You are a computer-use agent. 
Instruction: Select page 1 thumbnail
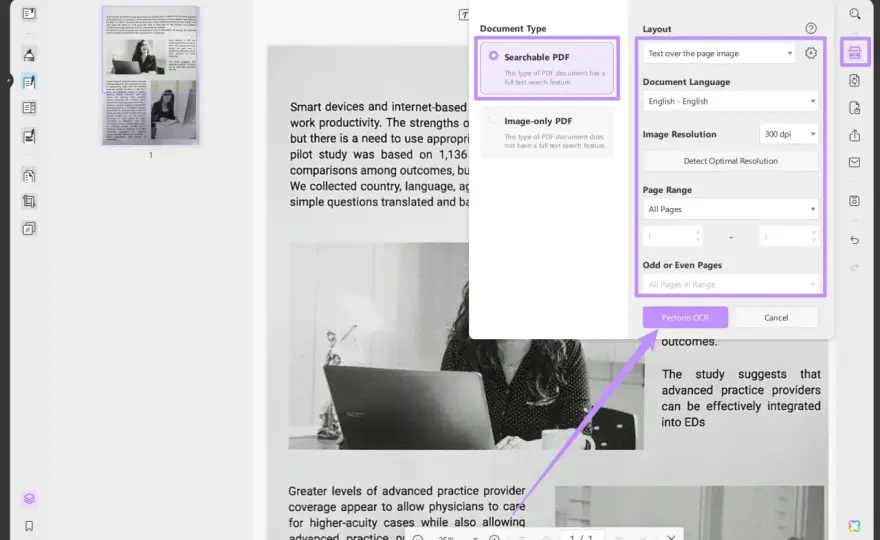click(x=150, y=76)
